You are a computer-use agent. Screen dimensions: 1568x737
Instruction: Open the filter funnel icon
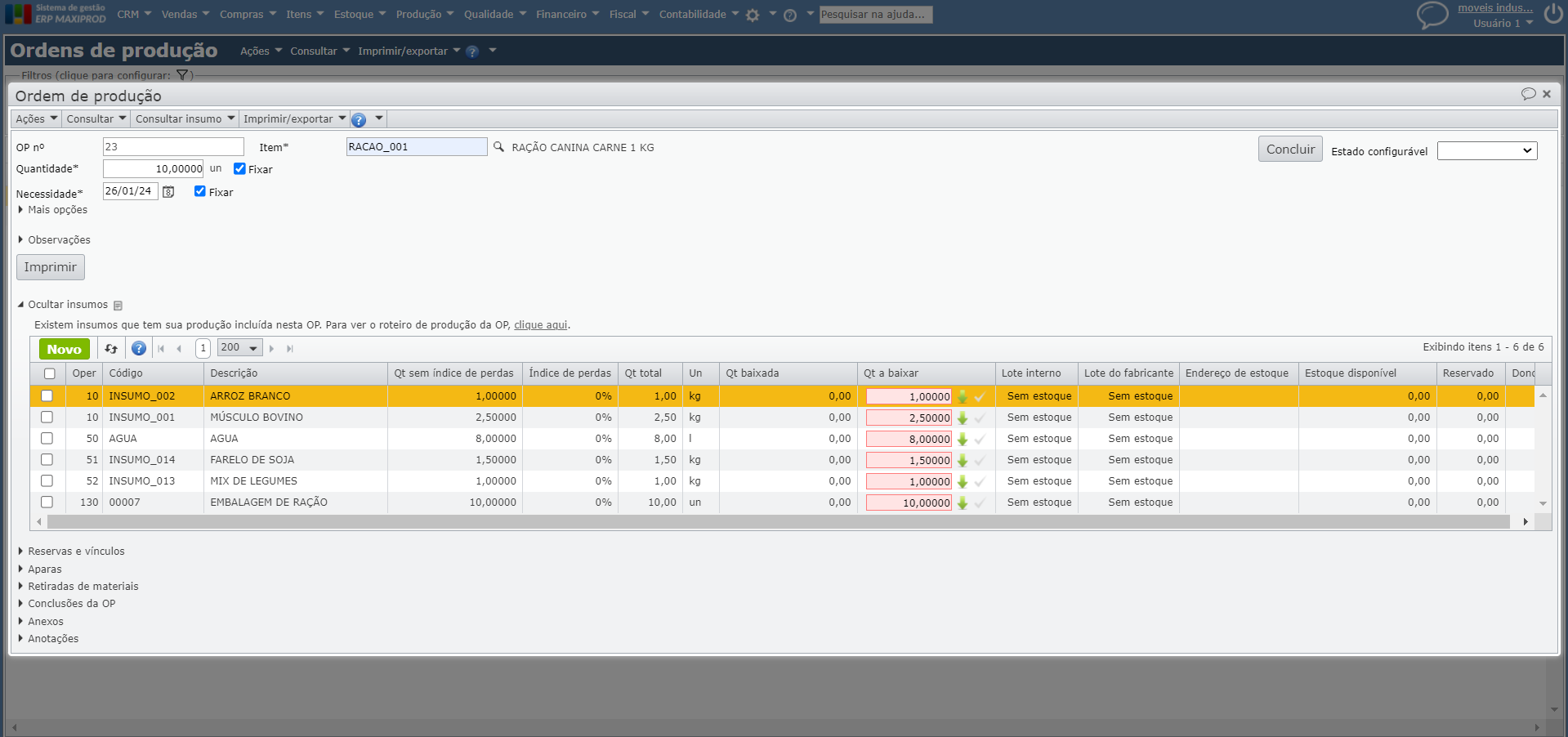182,75
